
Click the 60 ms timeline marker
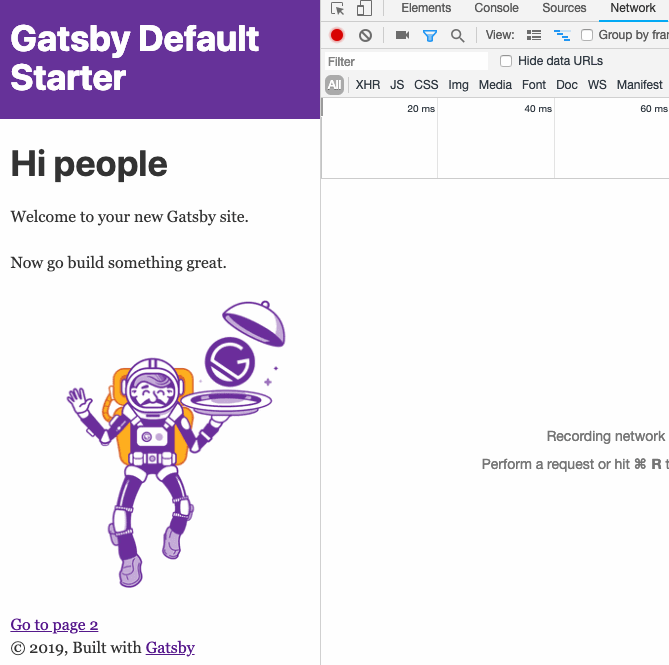(654, 109)
